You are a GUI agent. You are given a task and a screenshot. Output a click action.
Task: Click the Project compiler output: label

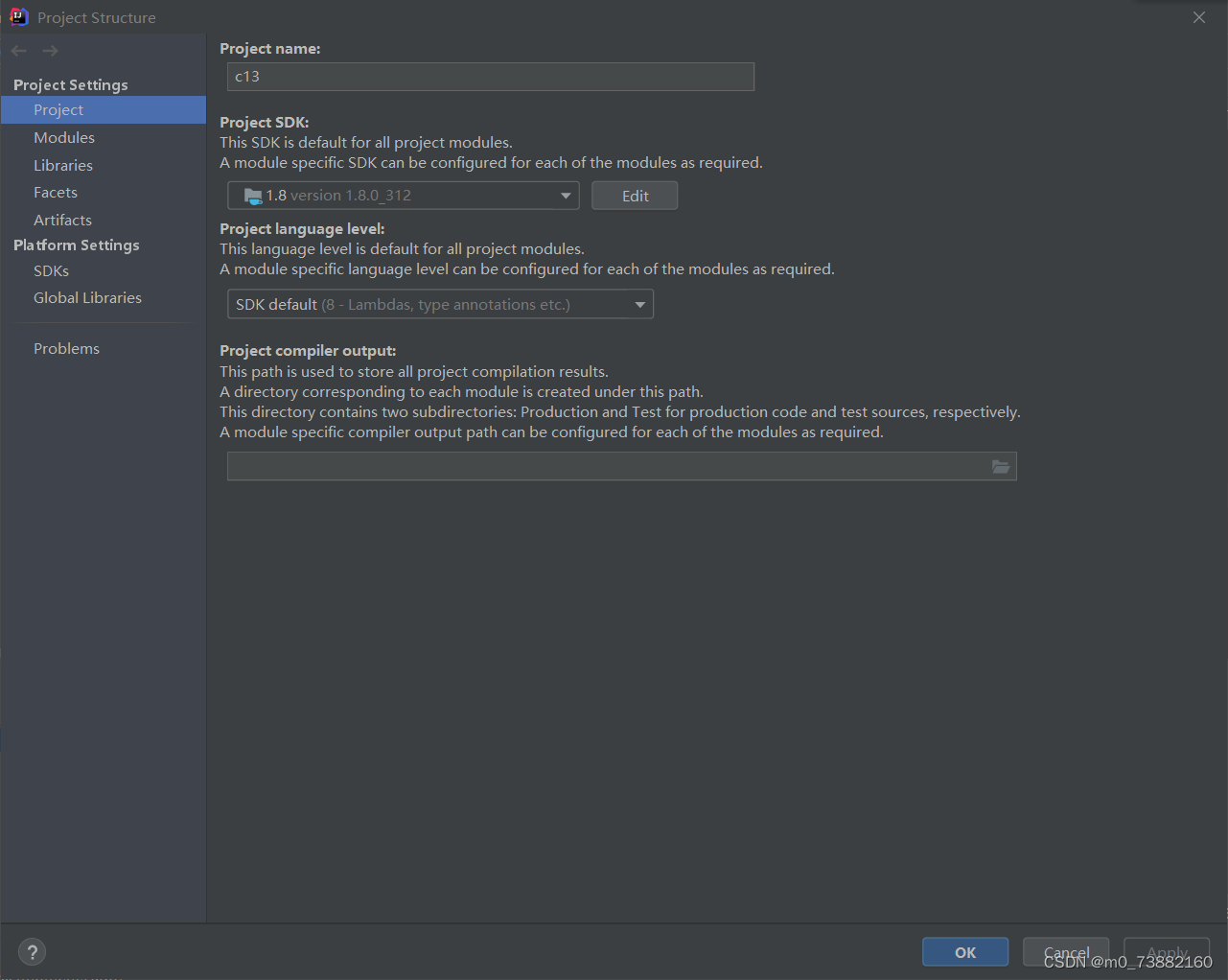point(308,351)
